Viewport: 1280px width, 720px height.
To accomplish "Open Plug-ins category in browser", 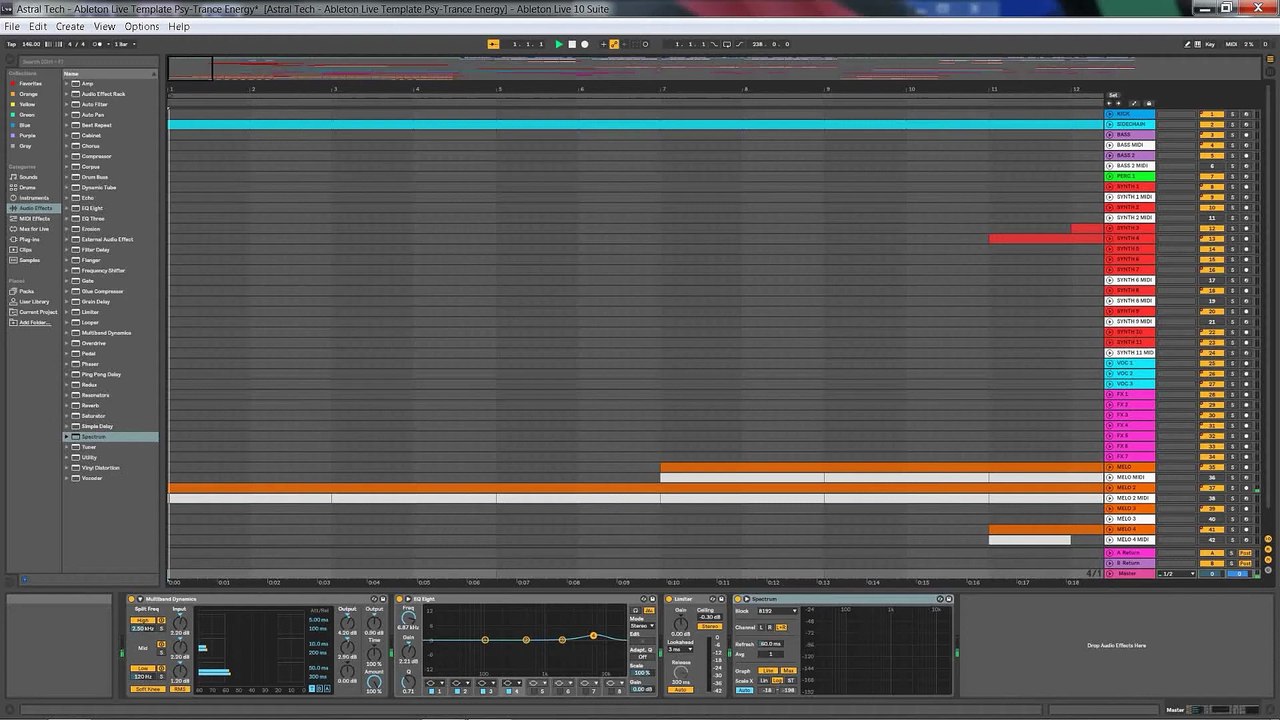I will click(x=29, y=239).
